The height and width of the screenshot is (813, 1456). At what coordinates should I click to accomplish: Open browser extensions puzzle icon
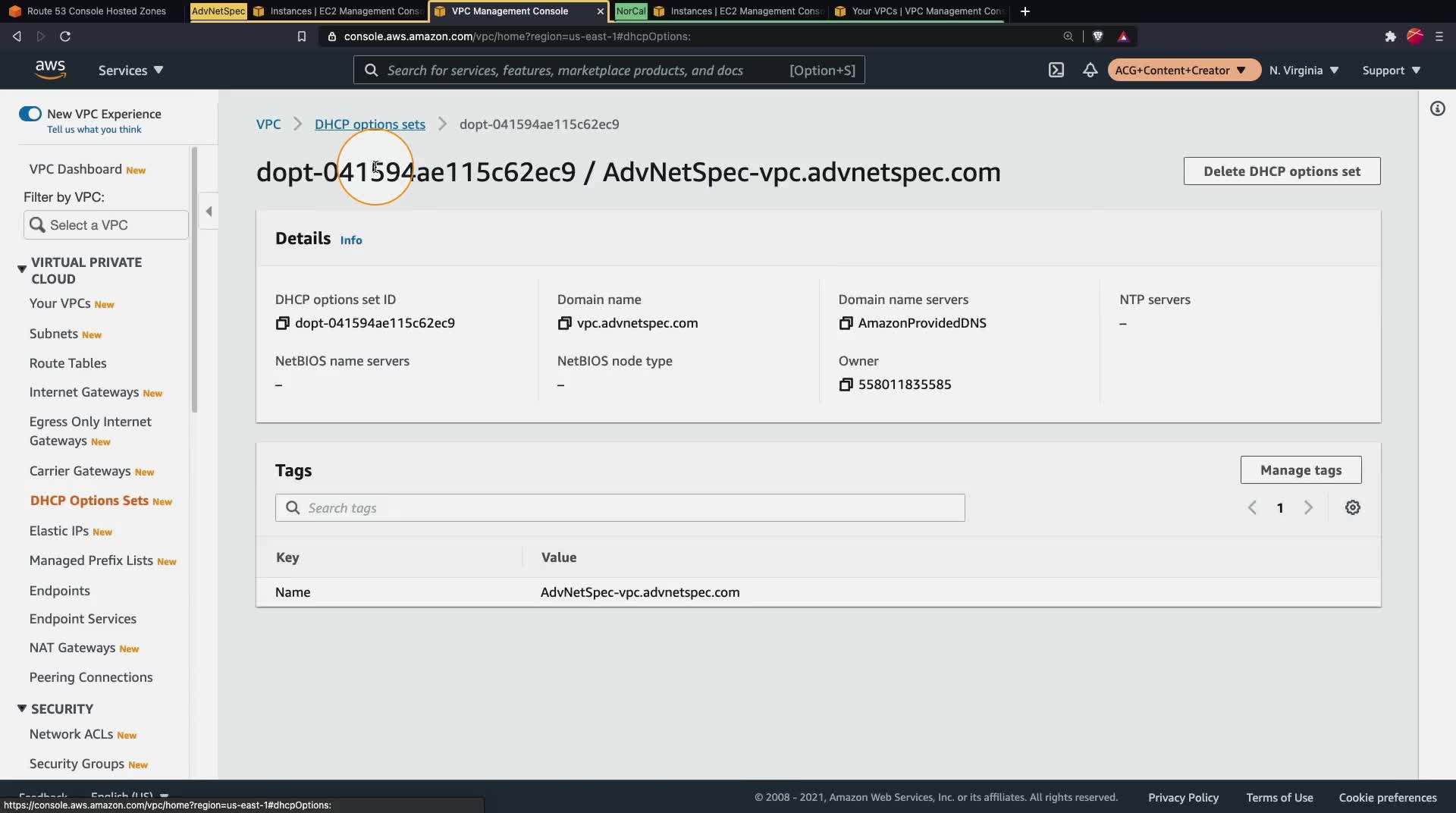[1390, 36]
